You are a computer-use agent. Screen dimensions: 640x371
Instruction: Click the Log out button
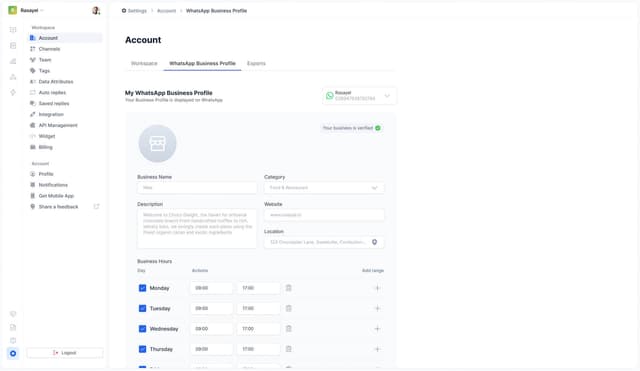coord(65,353)
